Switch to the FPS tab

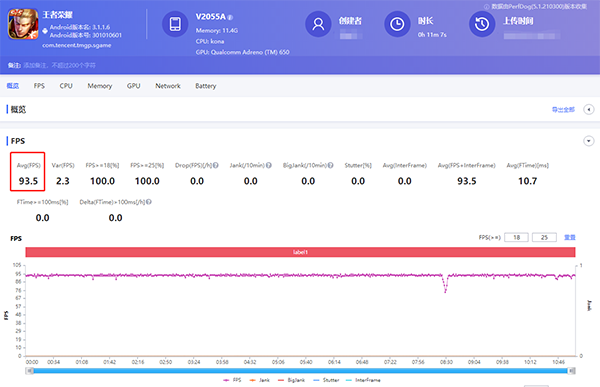click(x=39, y=86)
